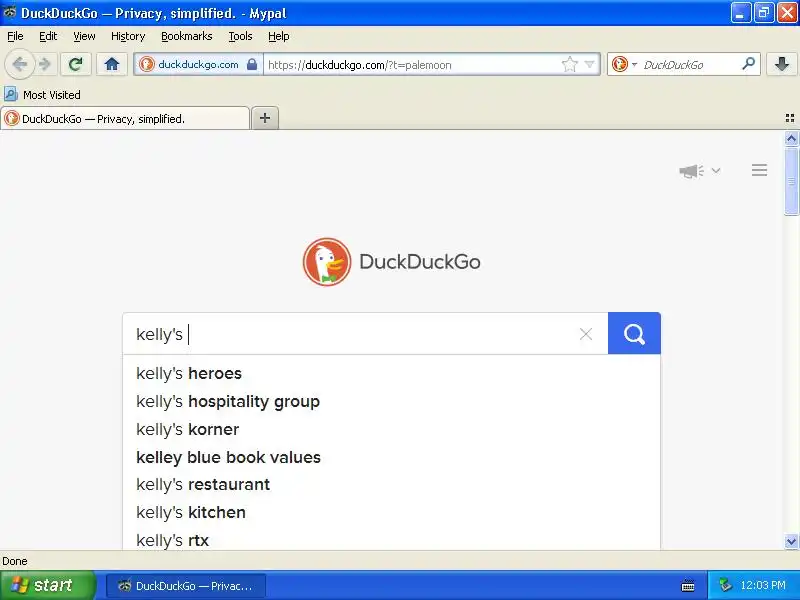Click the padlock site identity icon
Screen dimensions: 800x600
click(252, 64)
